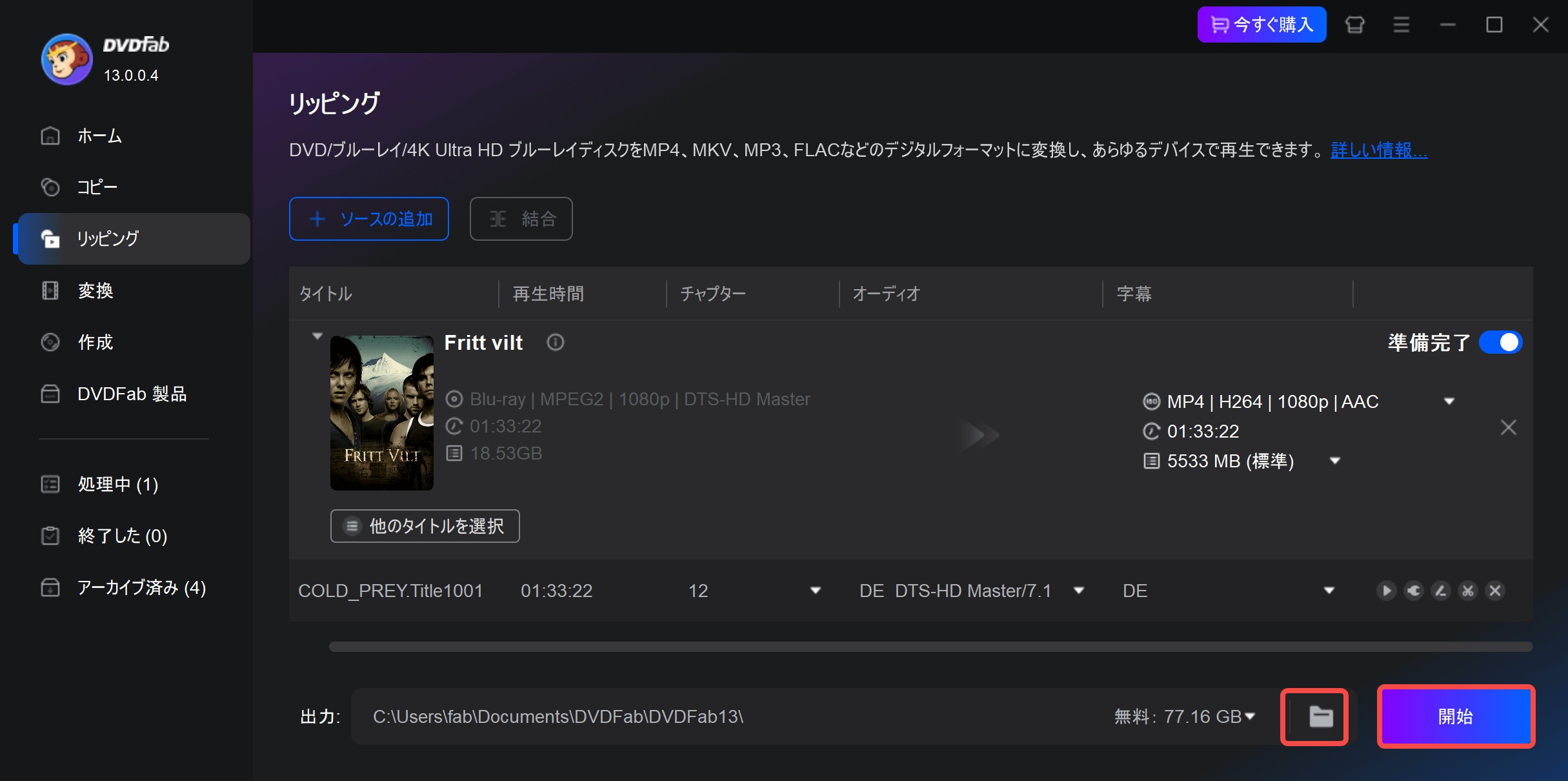The width and height of the screenshot is (1568, 781).
Task: Open the 5533 MB (標準) size dropdown
Action: [1336, 461]
